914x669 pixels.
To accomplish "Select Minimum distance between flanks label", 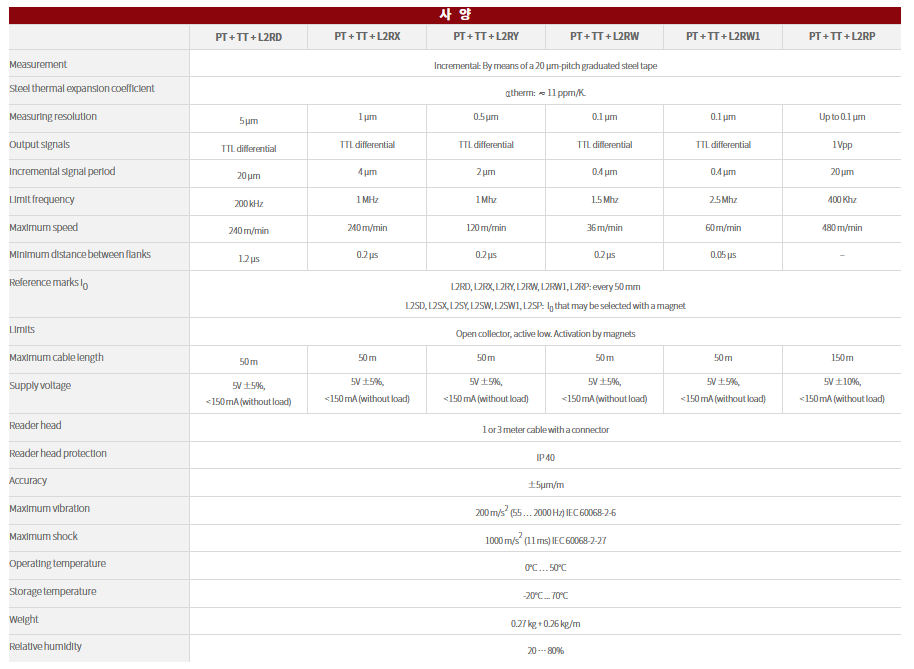I will point(80,255).
